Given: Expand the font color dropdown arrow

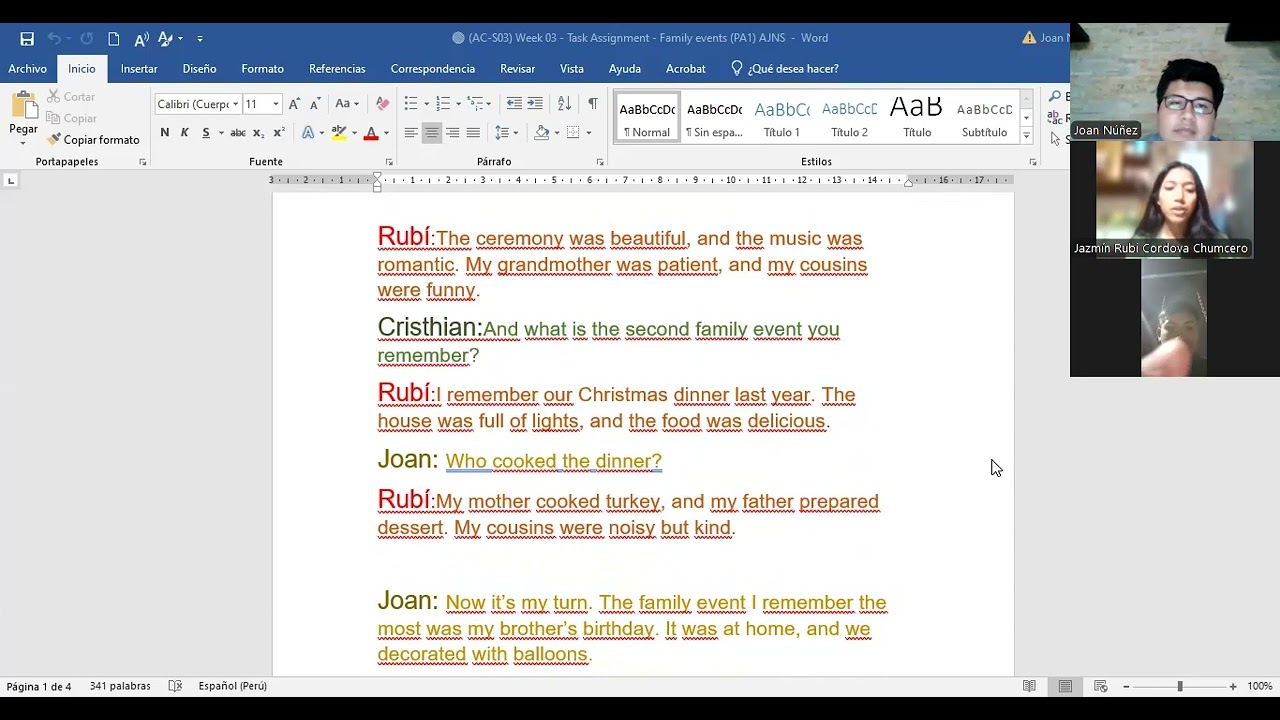Looking at the screenshot, I should click(386, 133).
